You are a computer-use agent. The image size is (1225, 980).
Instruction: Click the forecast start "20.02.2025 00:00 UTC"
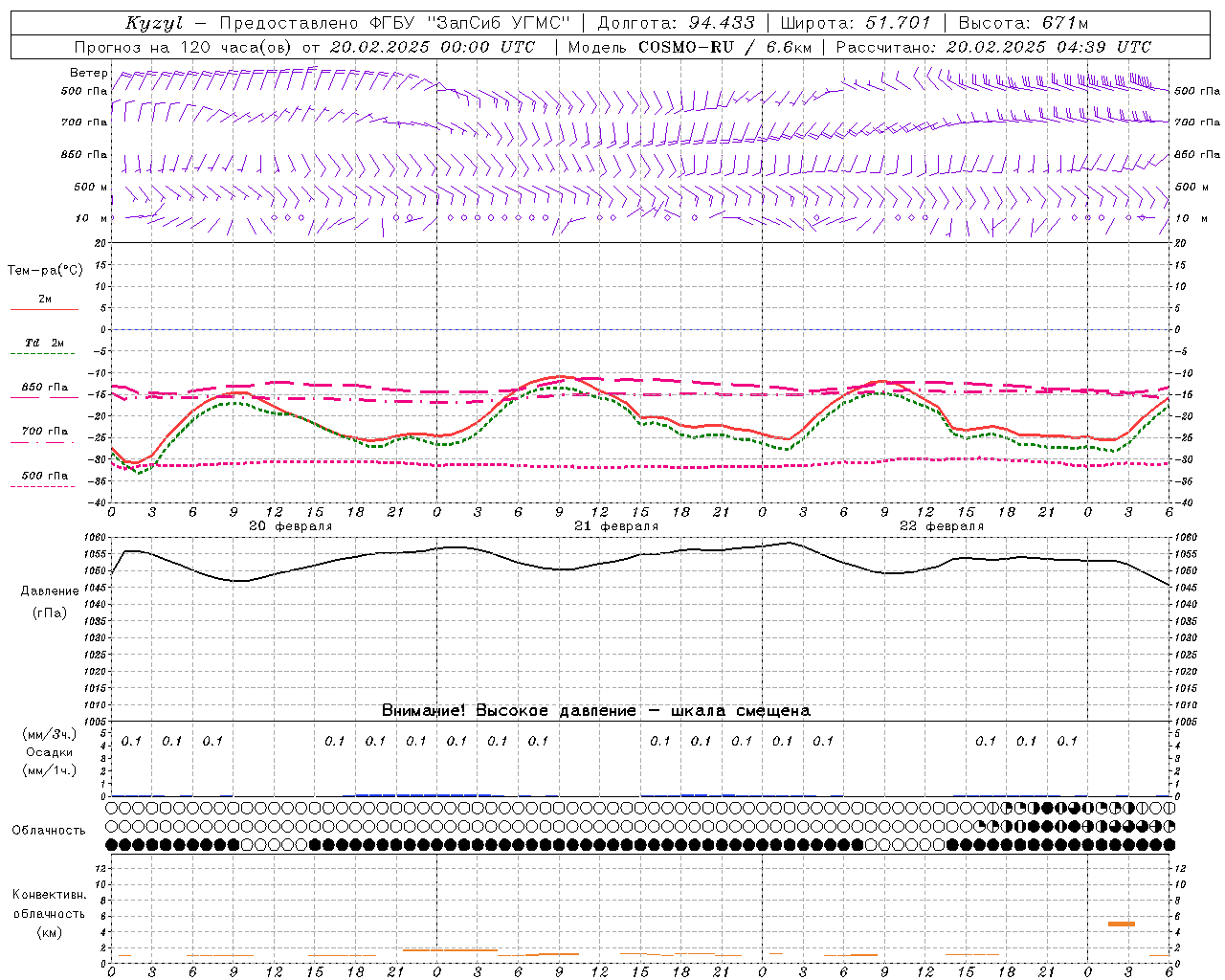pos(432,47)
